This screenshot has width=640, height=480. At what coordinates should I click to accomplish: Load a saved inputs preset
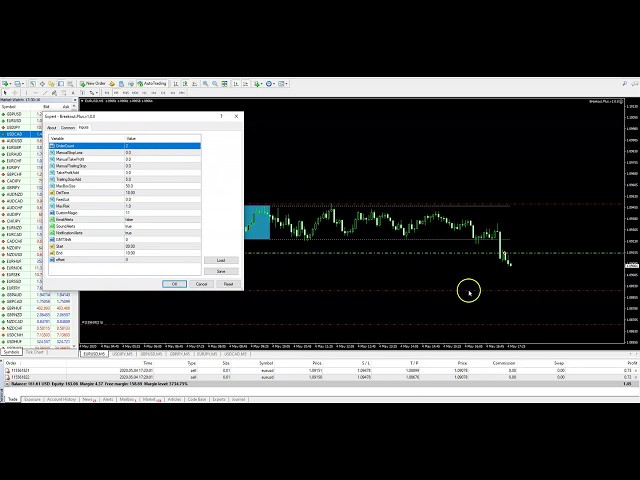[x=221, y=260]
